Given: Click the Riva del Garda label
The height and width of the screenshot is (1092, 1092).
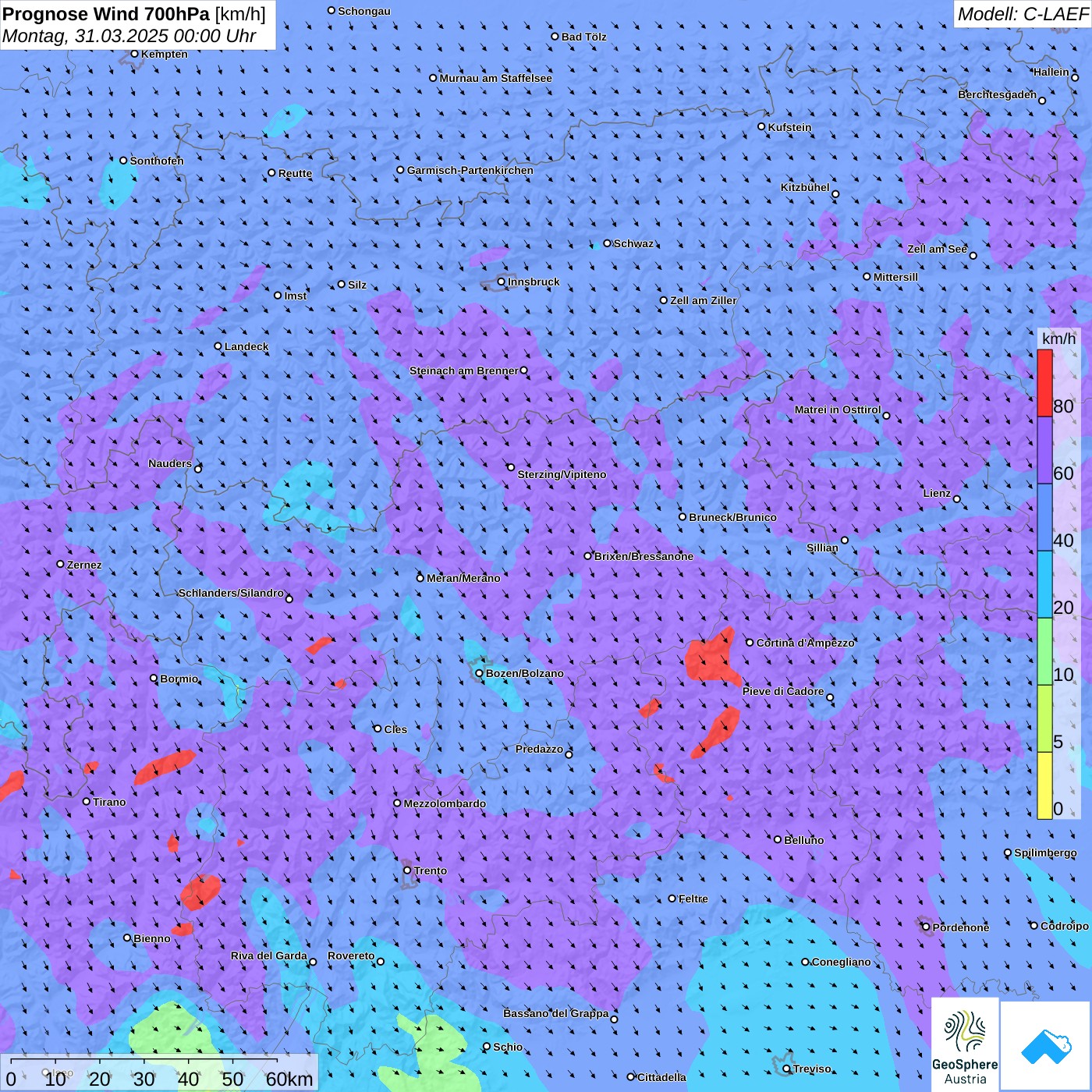Looking at the screenshot, I should tap(269, 955).
